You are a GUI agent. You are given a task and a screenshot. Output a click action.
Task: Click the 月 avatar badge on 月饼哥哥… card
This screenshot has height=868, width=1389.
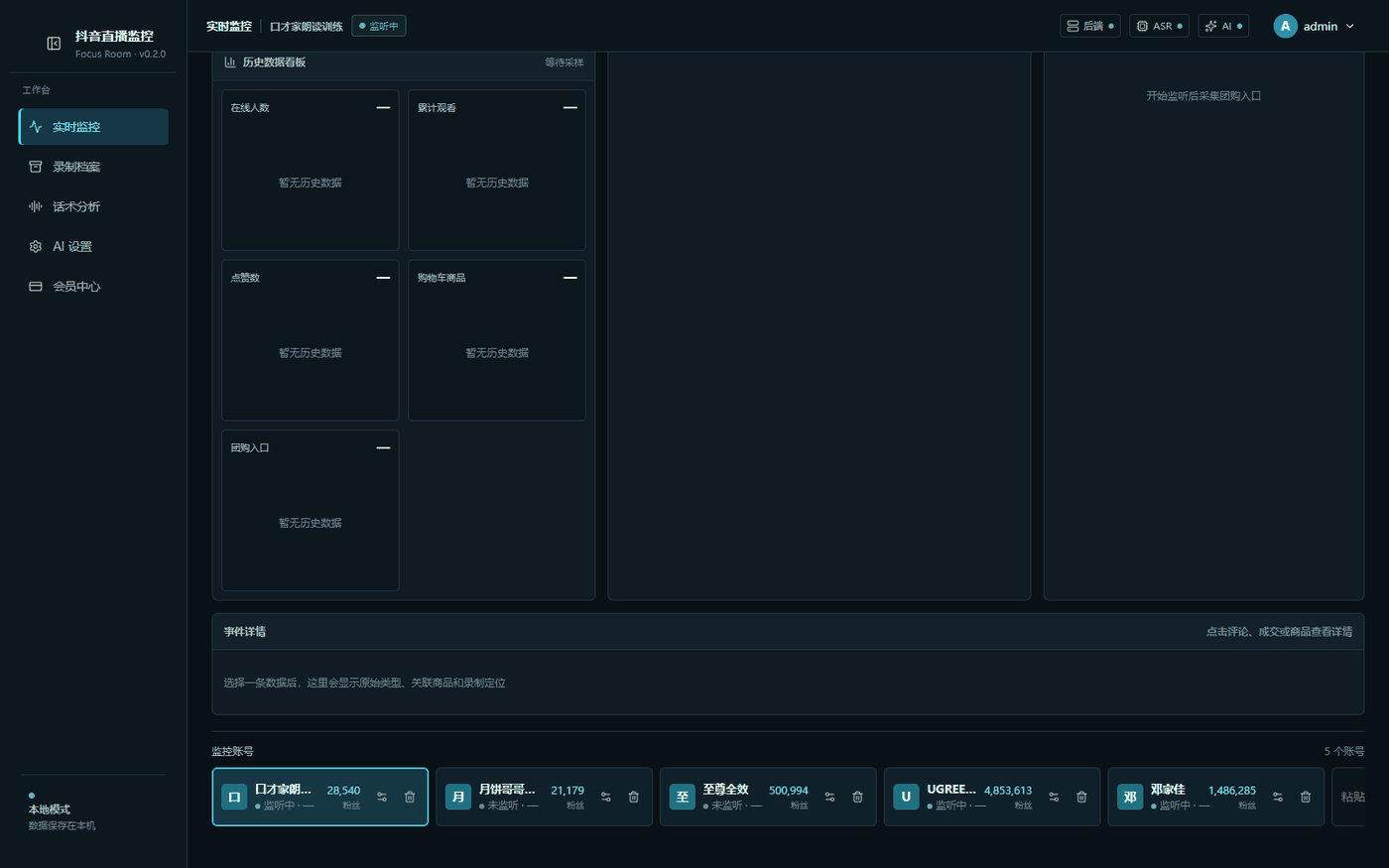pyautogui.click(x=458, y=797)
